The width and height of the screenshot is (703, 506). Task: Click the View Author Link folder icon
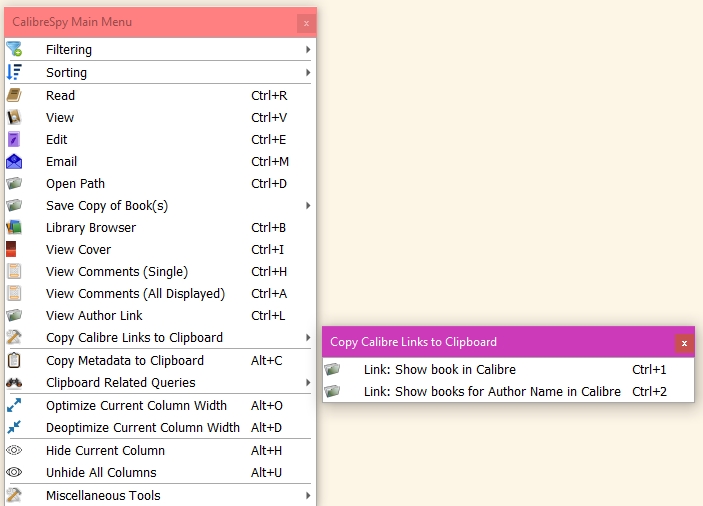pyautogui.click(x=14, y=315)
